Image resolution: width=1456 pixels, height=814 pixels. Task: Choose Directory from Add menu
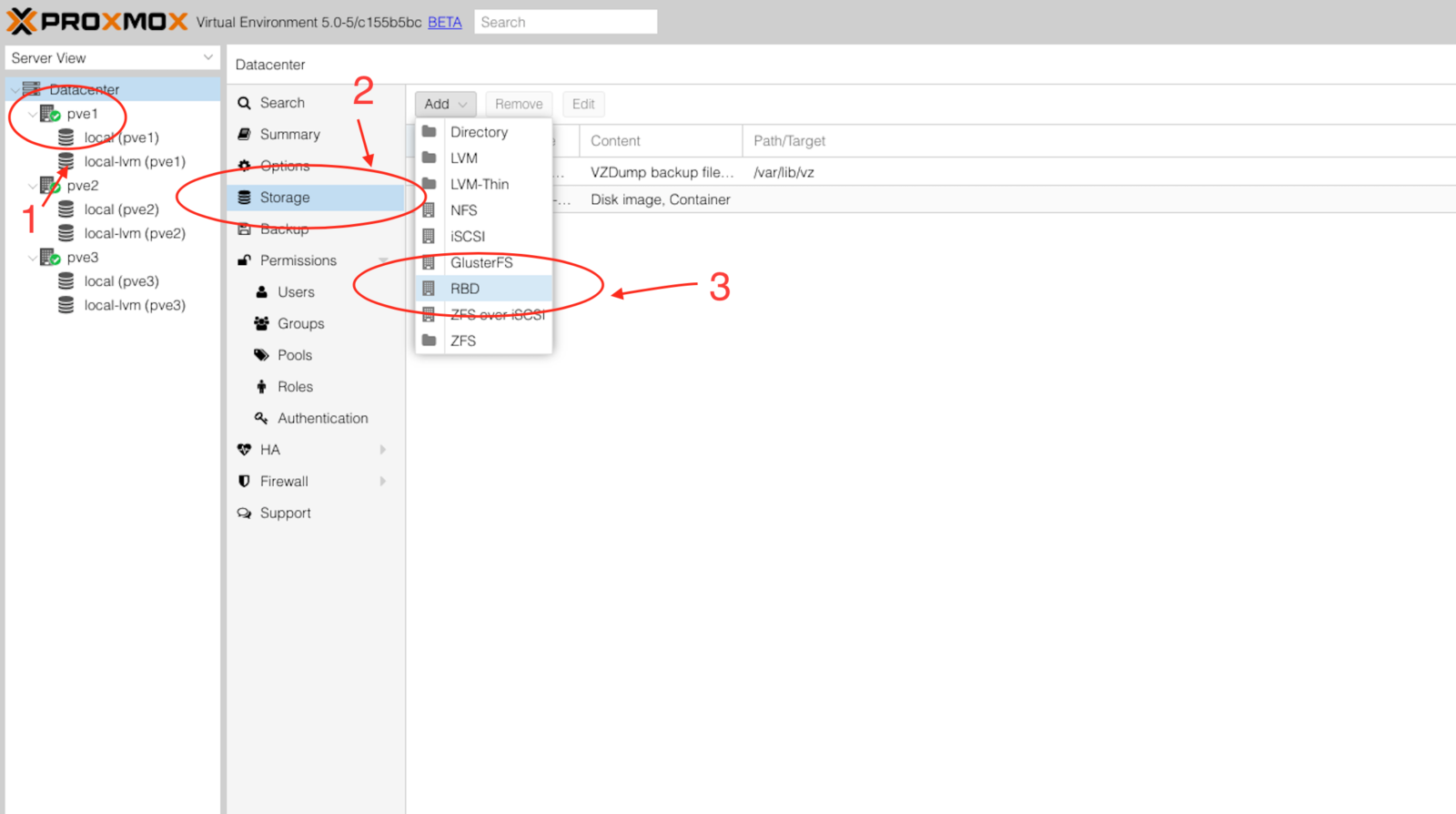coord(484,132)
